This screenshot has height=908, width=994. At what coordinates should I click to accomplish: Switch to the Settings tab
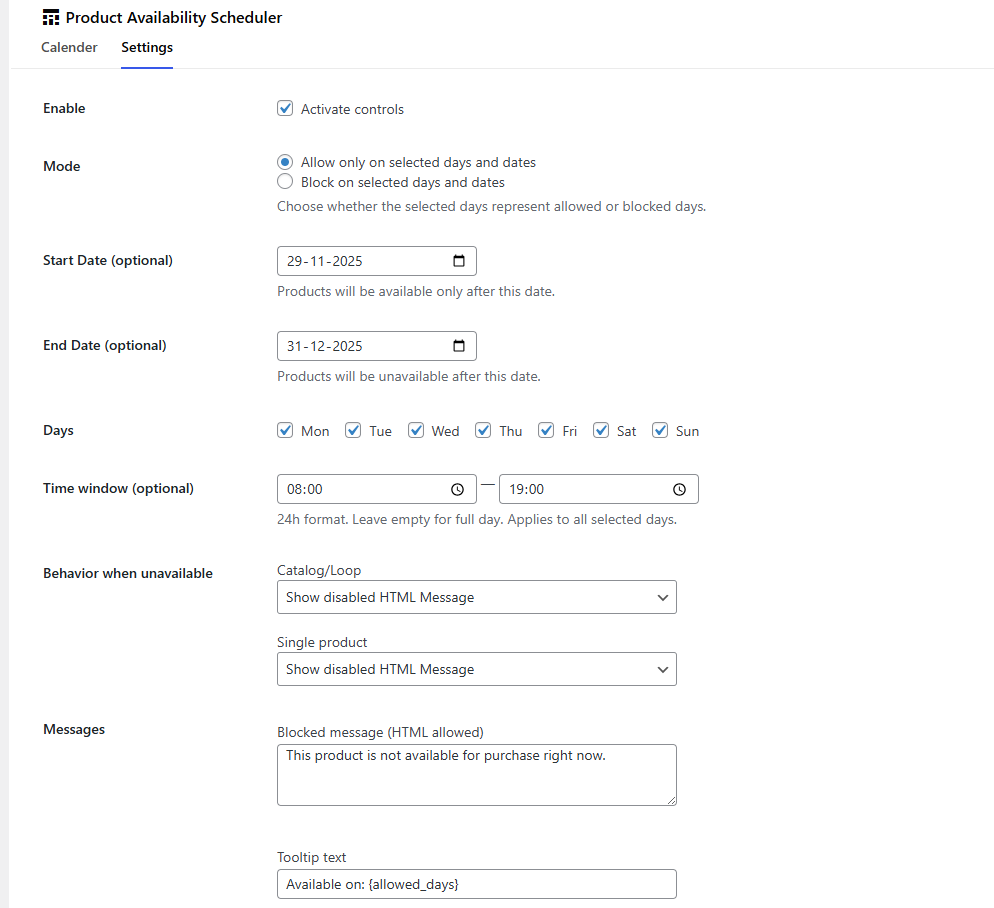146,47
